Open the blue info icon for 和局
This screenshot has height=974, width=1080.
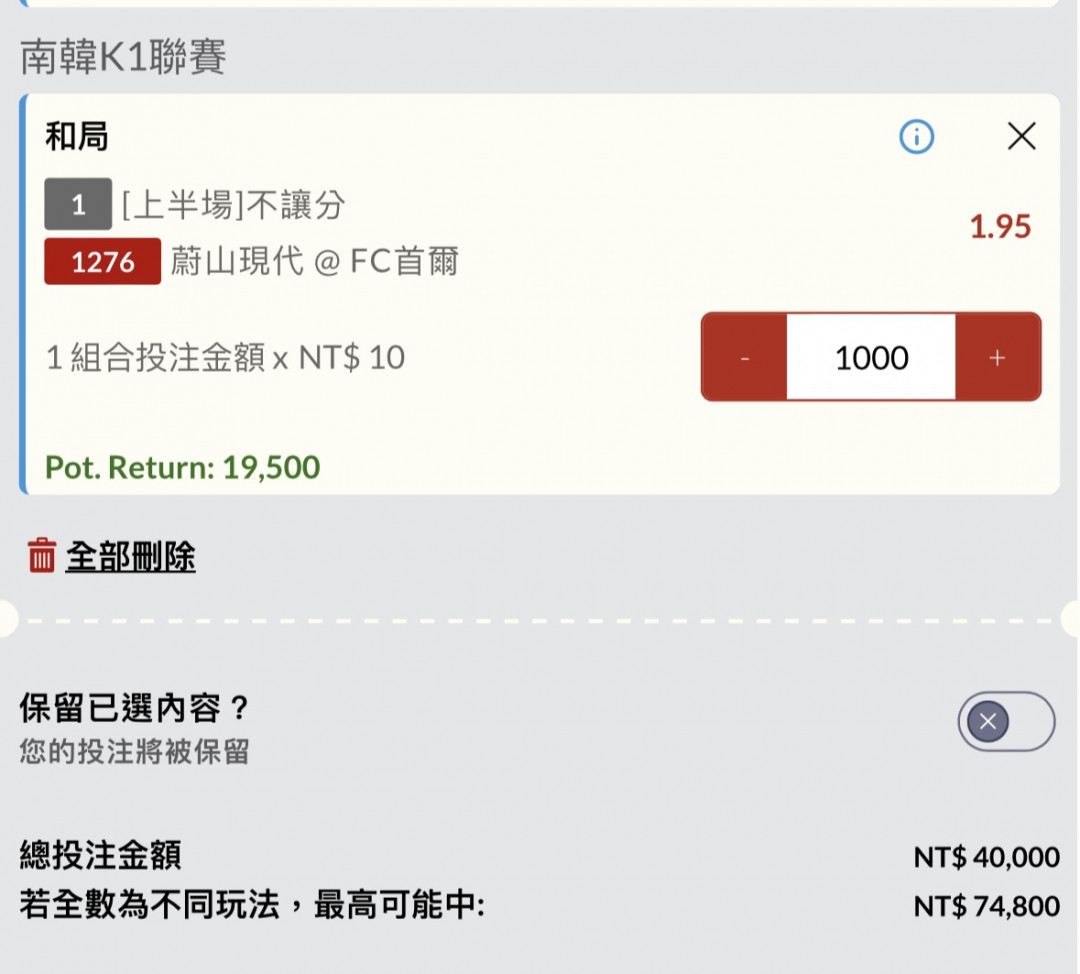tap(916, 136)
